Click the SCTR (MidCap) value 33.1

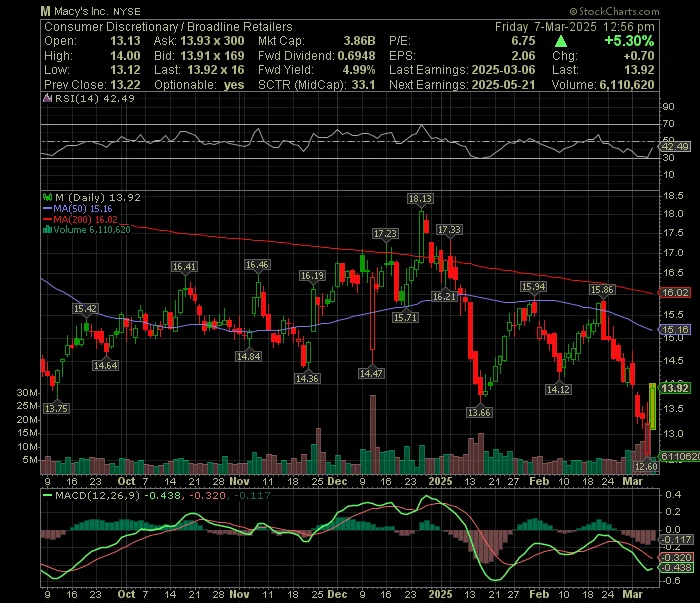click(363, 85)
